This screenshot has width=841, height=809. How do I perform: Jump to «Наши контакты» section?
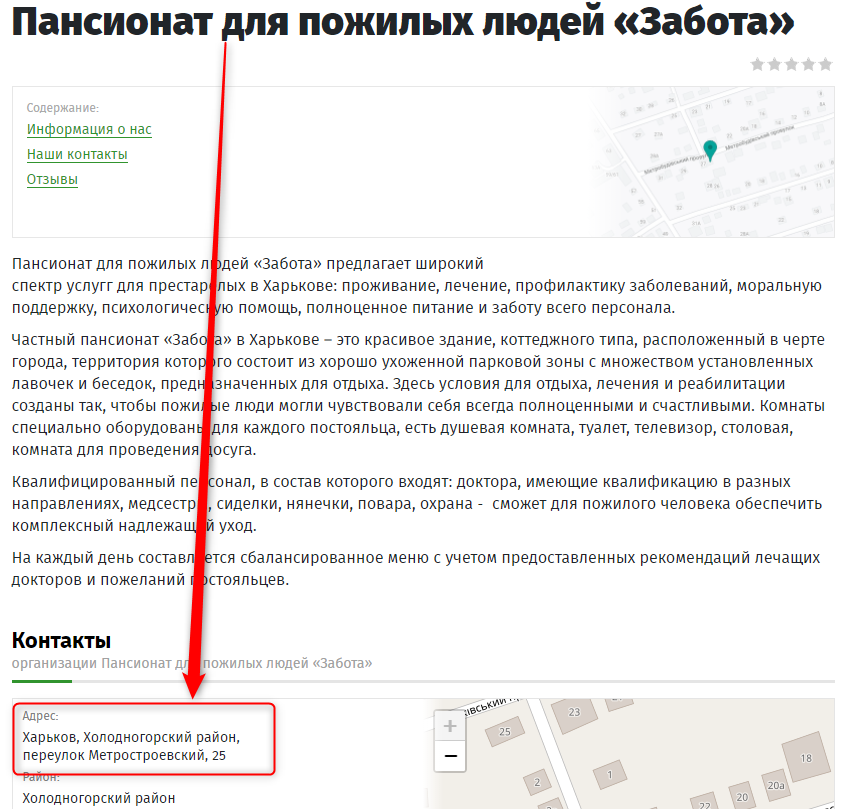77,154
